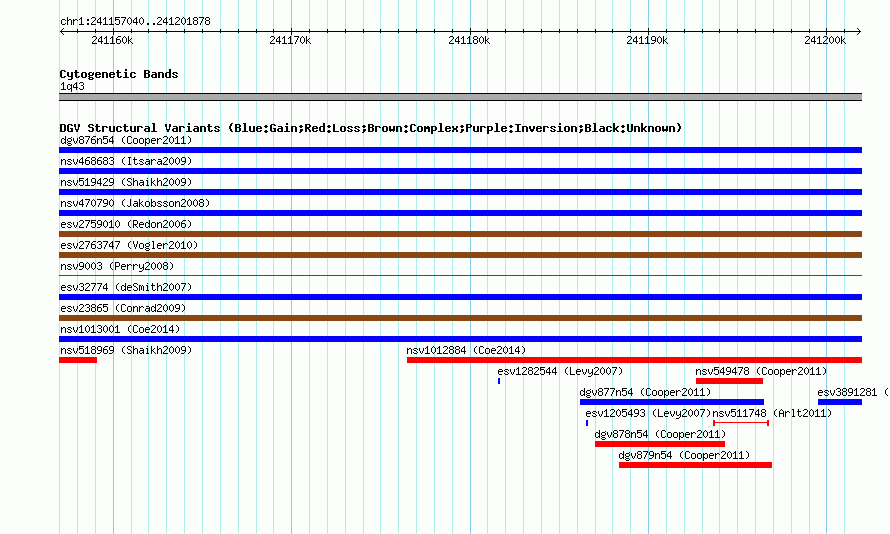Click the 241180k ruler label
890x534 pixels.
[469, 40]
